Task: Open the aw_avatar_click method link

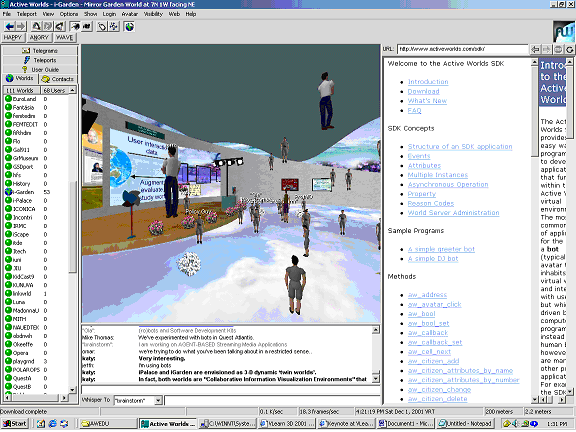Action: [x=435, y=305]
